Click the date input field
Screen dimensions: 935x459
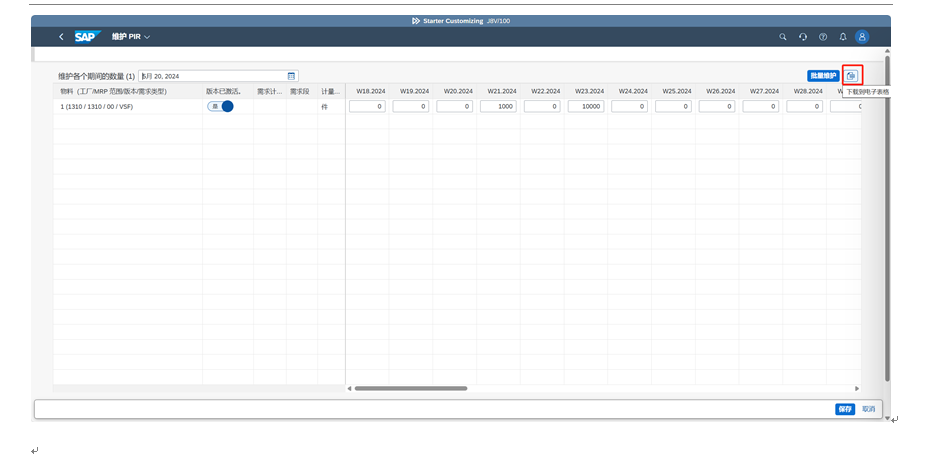click(212, 76)
